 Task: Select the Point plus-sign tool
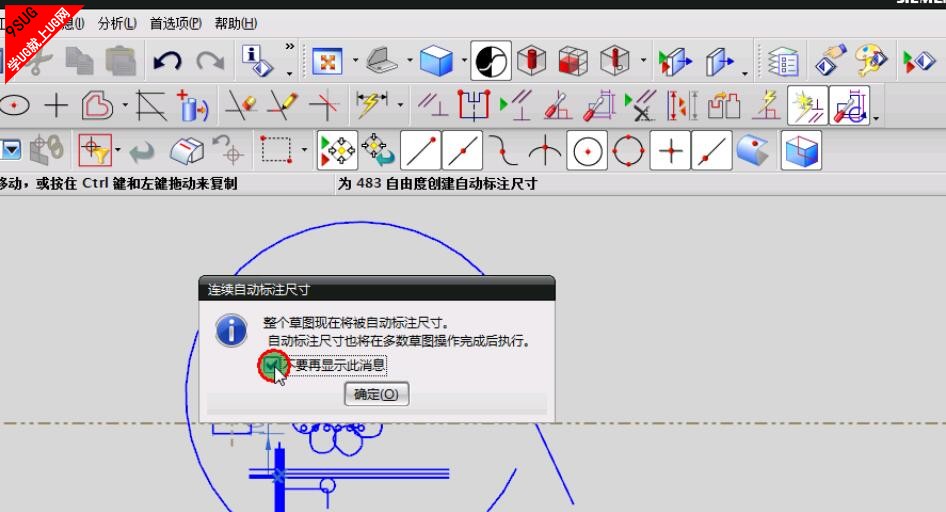(56, 106)
